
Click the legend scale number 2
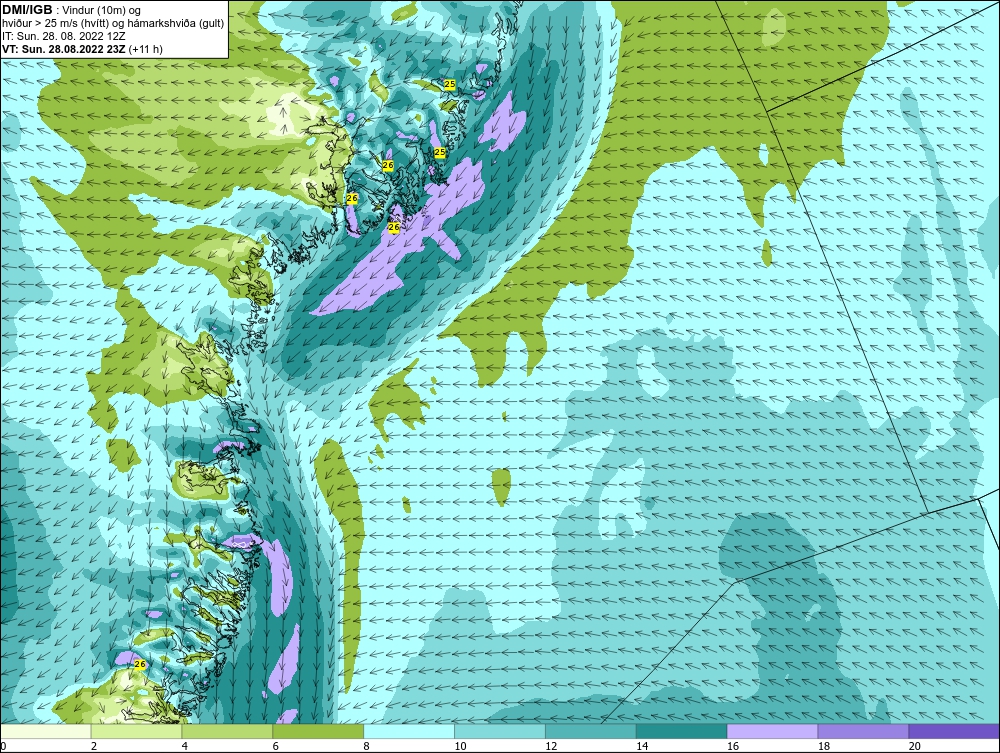point(94,746)
